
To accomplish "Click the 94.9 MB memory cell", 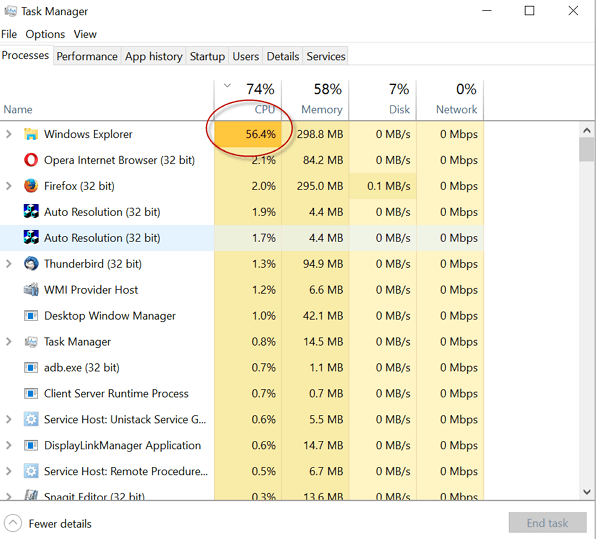I will (x=315, y=263).
